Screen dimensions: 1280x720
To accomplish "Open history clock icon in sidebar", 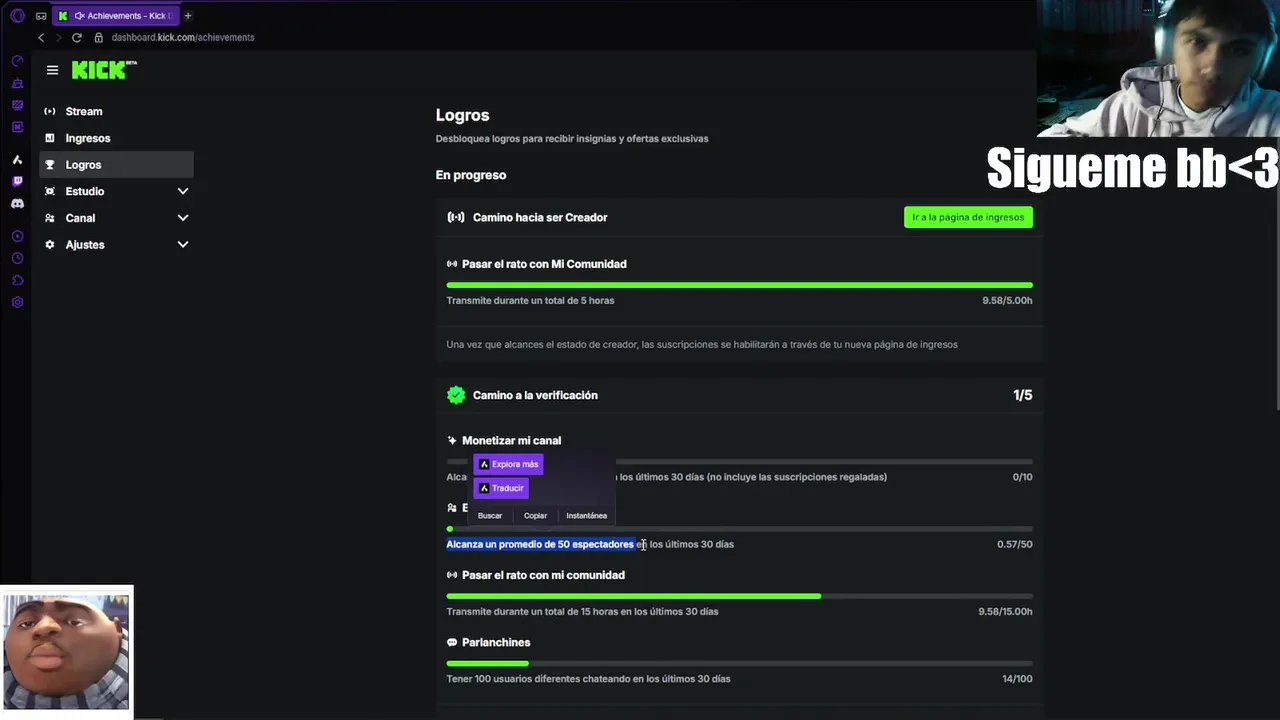I will [x=17, y=258].
